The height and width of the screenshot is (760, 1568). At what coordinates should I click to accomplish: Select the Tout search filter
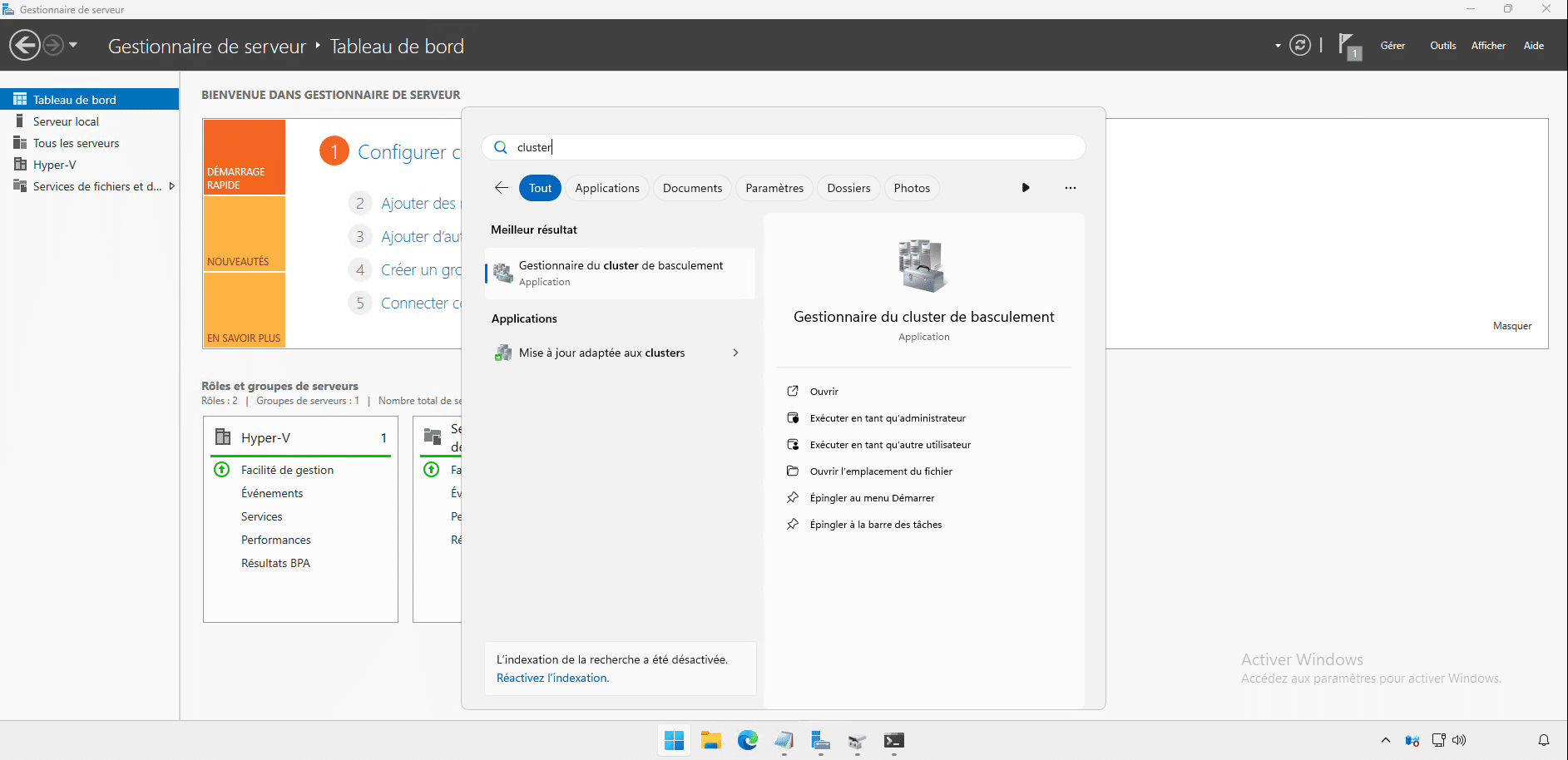pos(541,188)
